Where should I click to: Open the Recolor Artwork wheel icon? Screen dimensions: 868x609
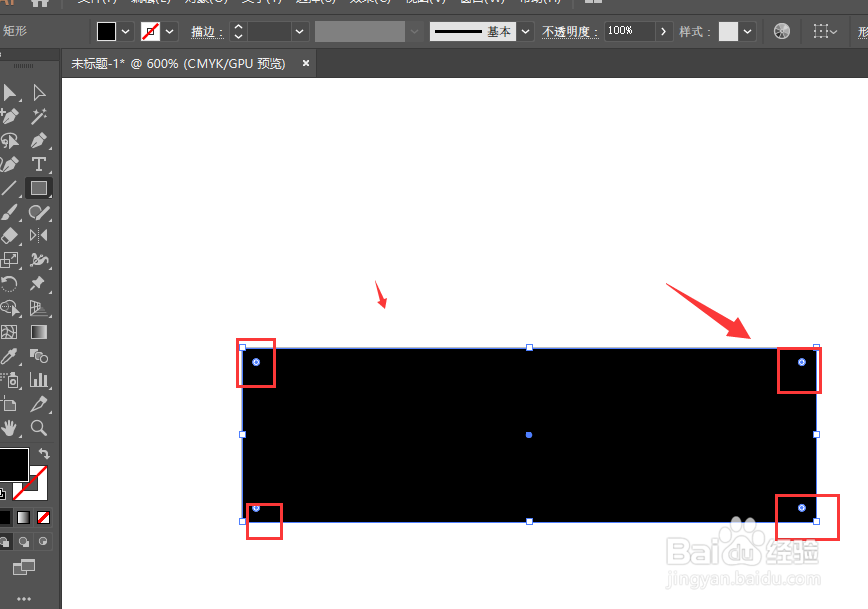(782, 31)
